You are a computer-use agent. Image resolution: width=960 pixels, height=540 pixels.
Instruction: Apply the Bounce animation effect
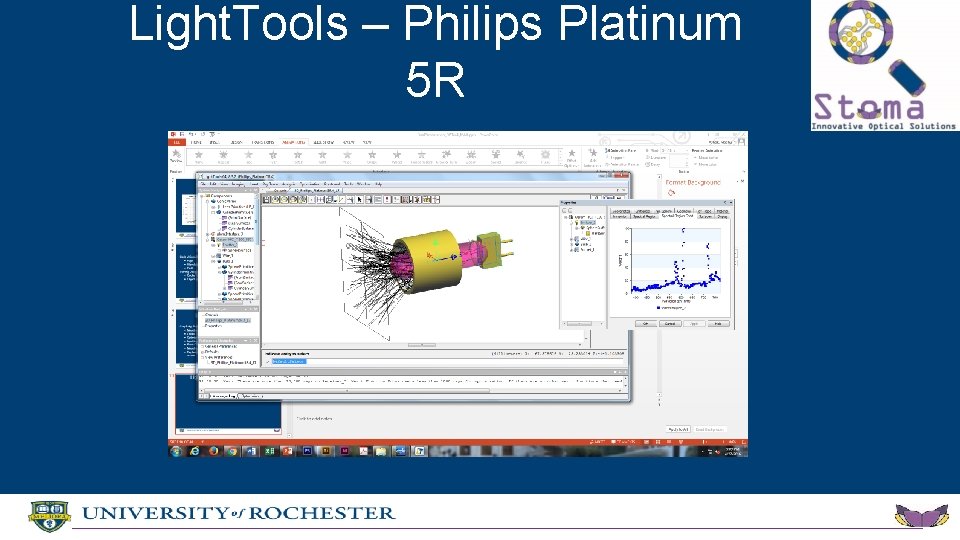pos(520,156)
